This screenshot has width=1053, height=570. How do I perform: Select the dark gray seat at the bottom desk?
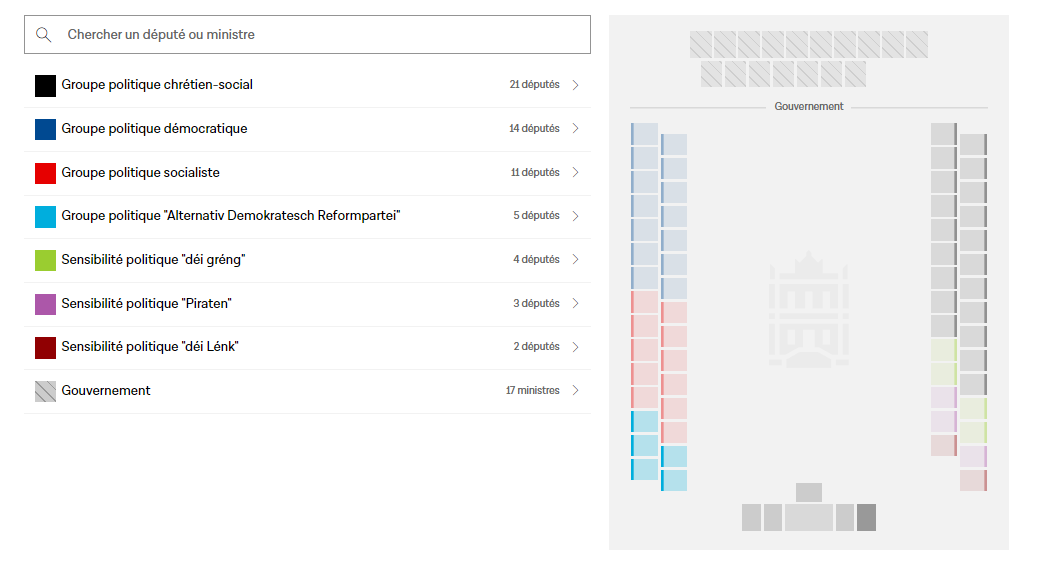point(866,518)
